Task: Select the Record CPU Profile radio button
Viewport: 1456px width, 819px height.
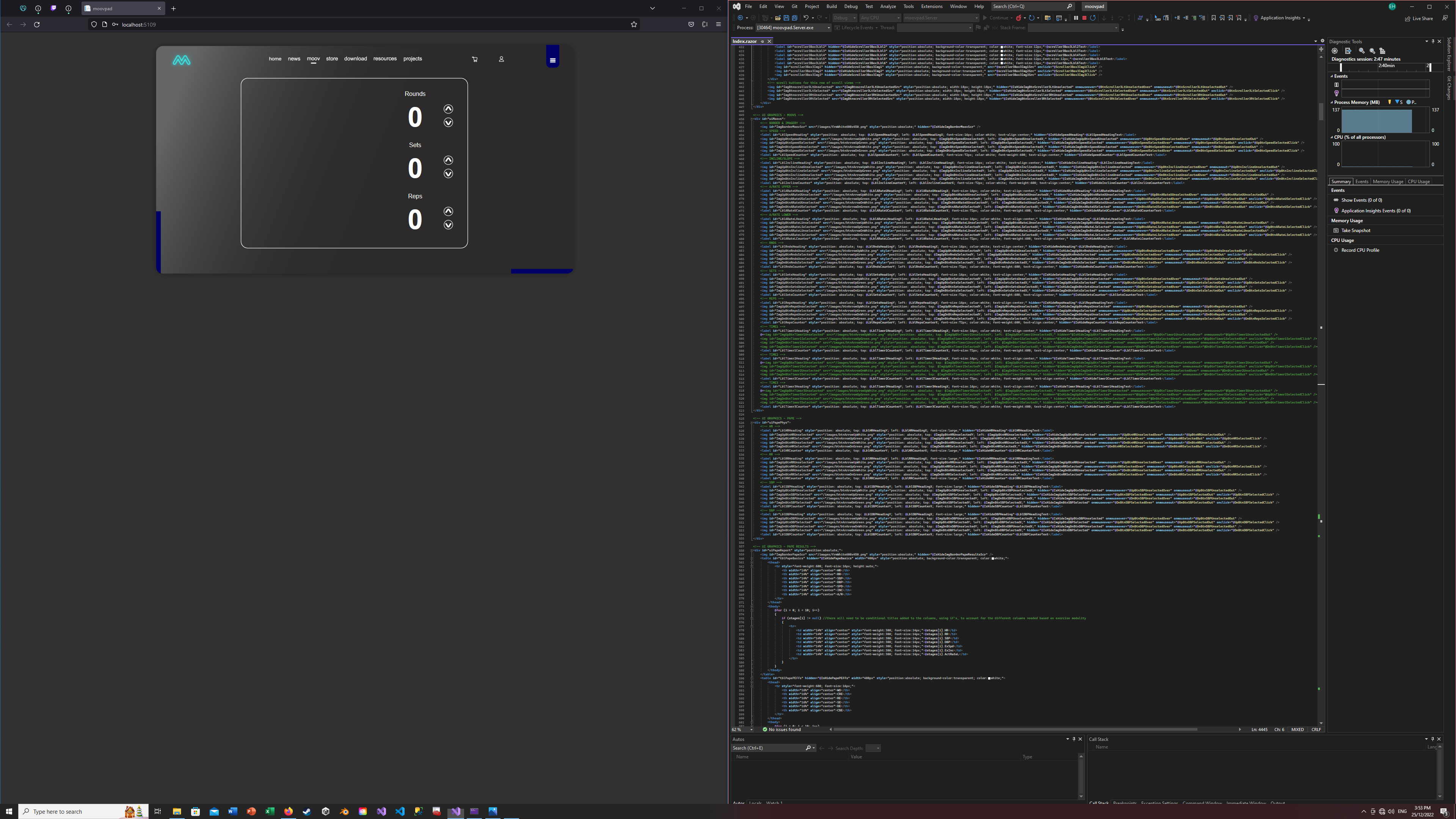Action: [x=1336, y=250]
